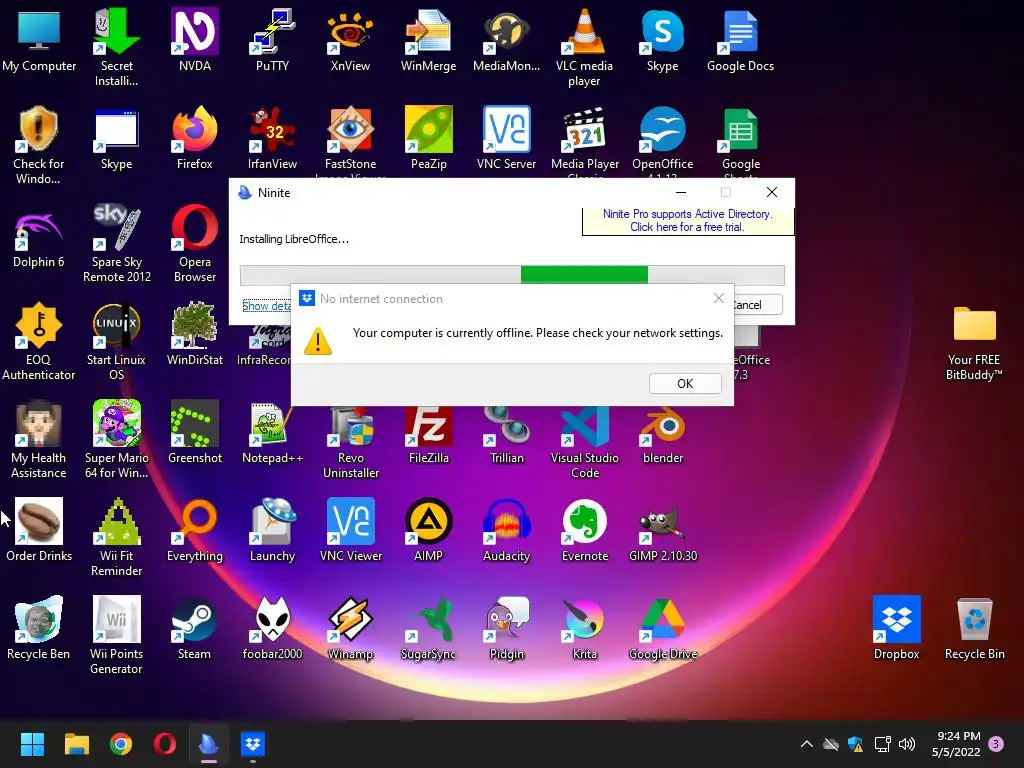Open the My Computer desktop icon
The width and height of the screenshot is (1024, 768).
point(39,40)
